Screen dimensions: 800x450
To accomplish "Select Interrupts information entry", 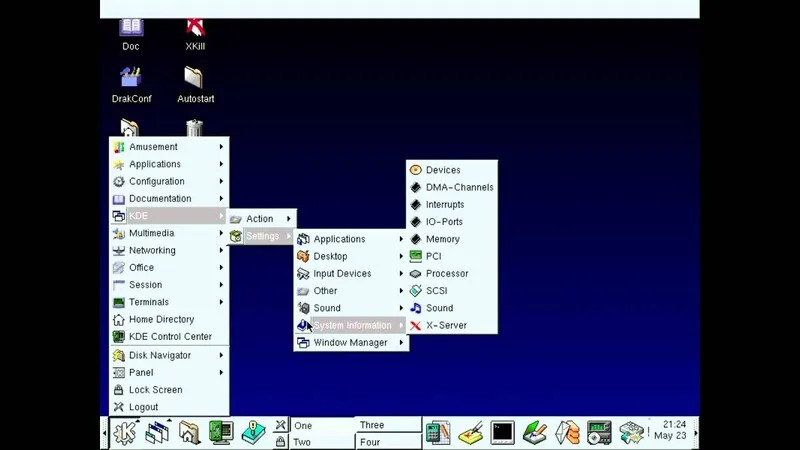I will click(452, 205).
